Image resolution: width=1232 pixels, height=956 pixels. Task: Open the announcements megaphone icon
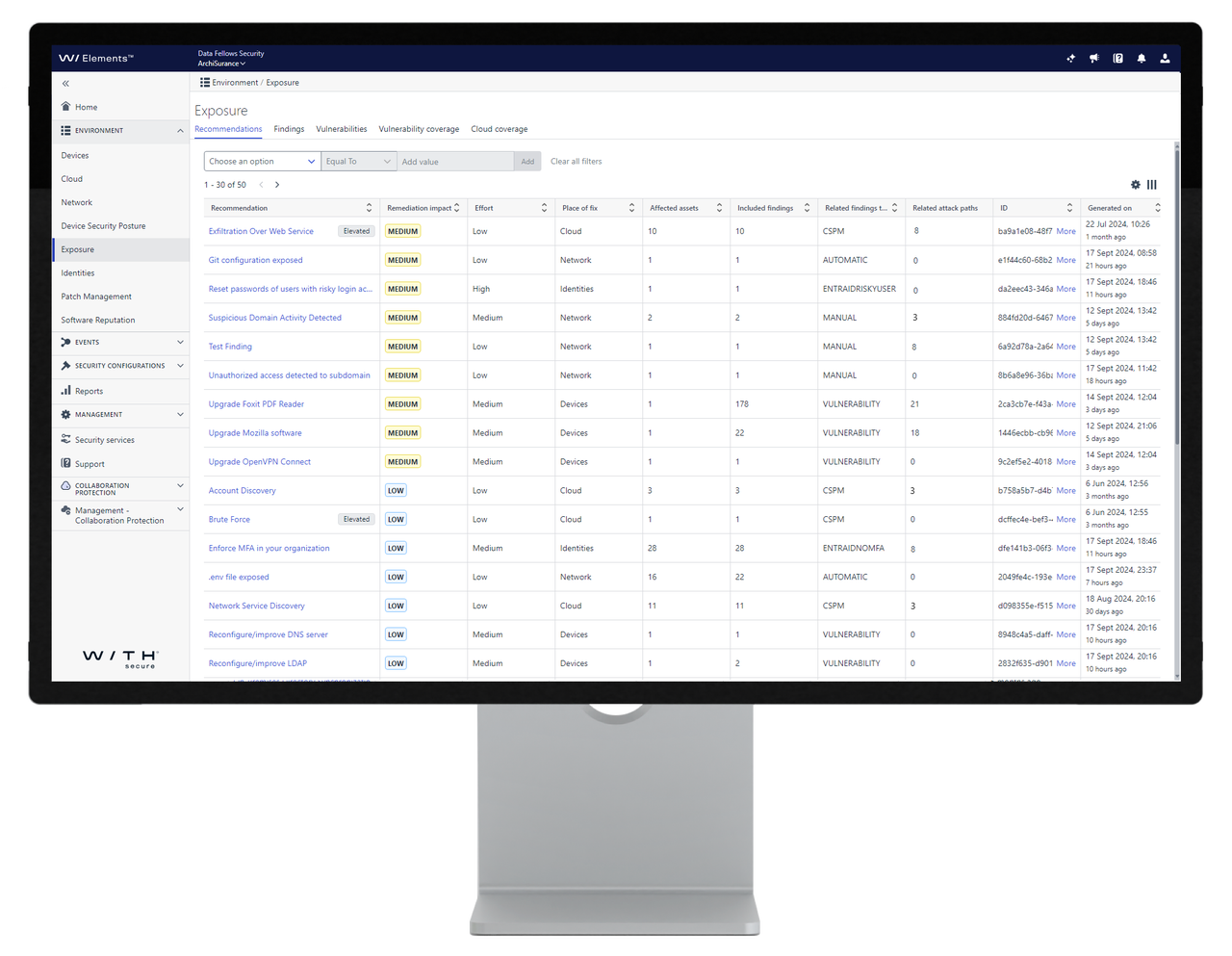1093,58
